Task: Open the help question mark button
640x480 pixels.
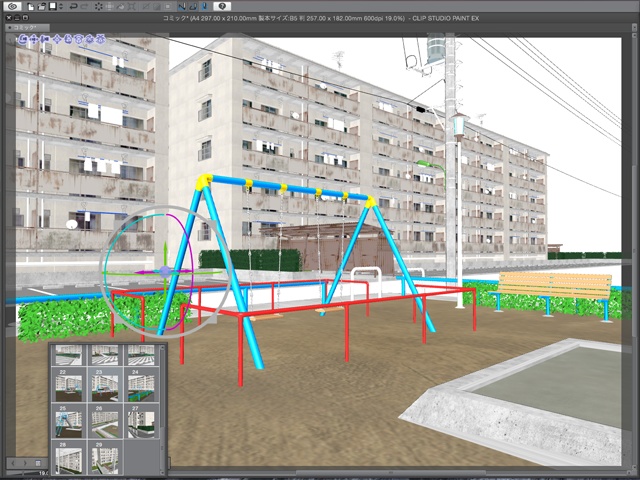Action: click(x=222, y=7)
